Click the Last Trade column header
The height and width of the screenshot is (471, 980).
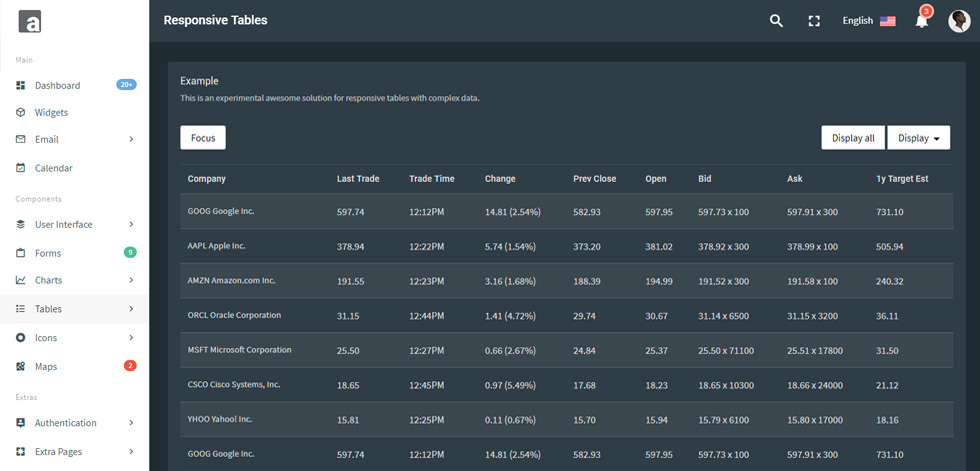point(358,179)
